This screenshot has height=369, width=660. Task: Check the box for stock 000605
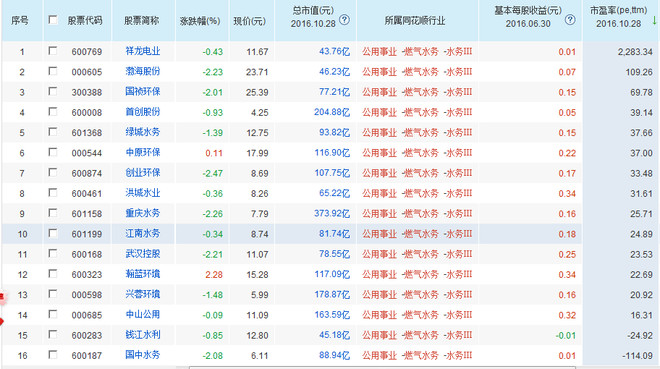[53, 71]
